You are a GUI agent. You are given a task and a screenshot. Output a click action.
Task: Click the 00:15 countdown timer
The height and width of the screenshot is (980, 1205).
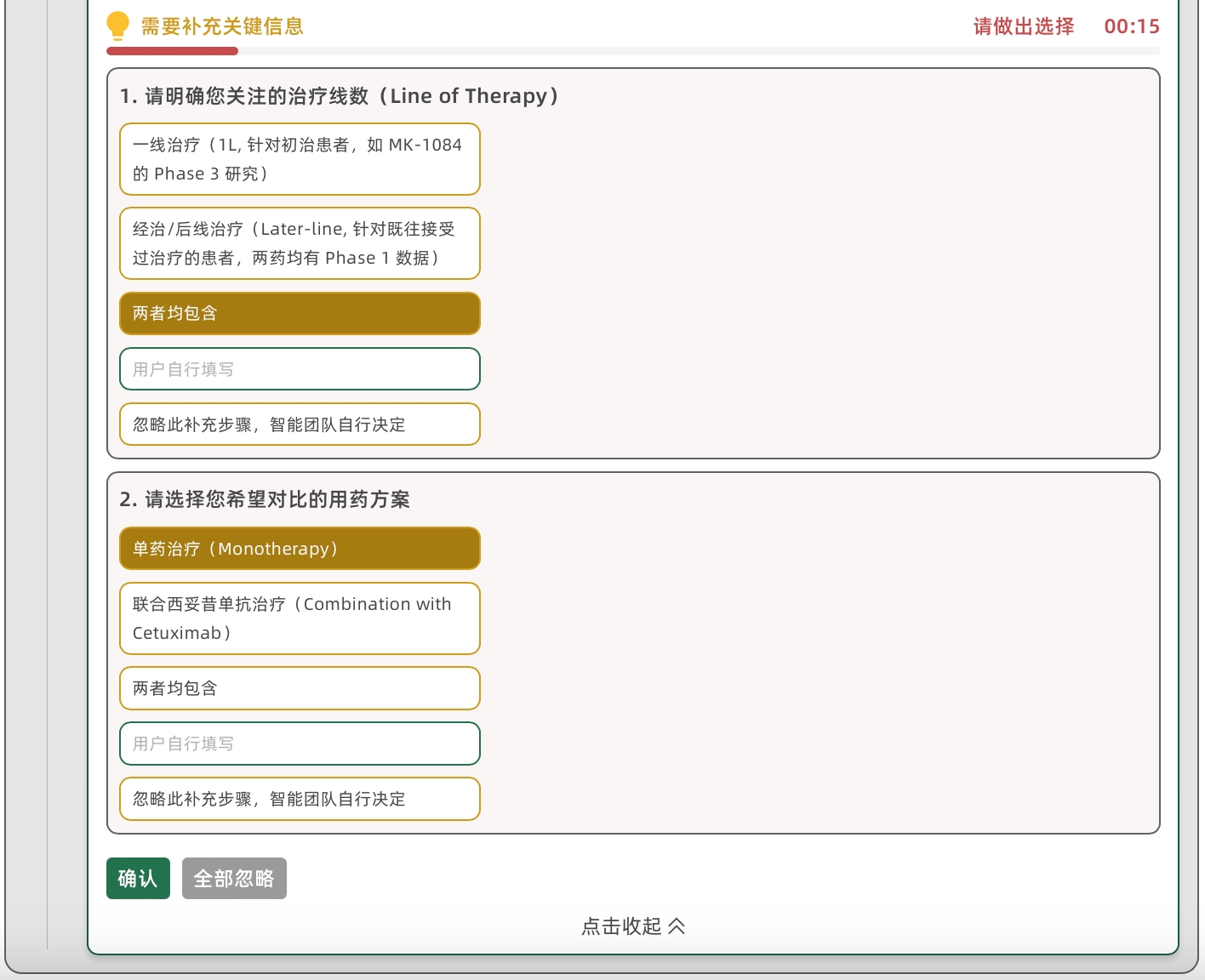tap(1132, 26)
